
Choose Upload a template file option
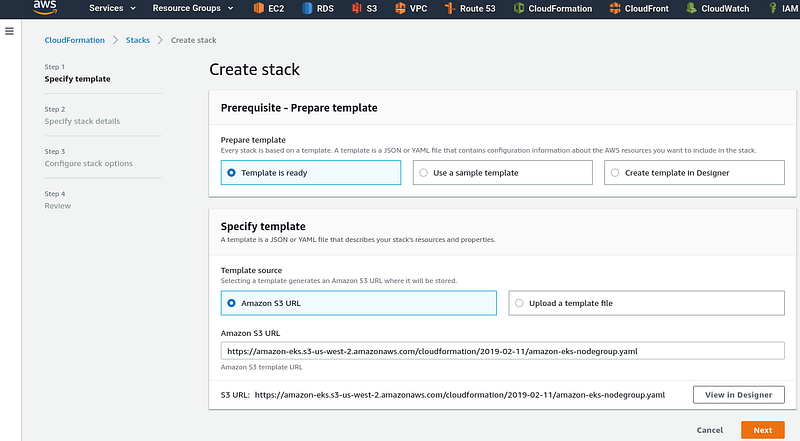[646, 303]
